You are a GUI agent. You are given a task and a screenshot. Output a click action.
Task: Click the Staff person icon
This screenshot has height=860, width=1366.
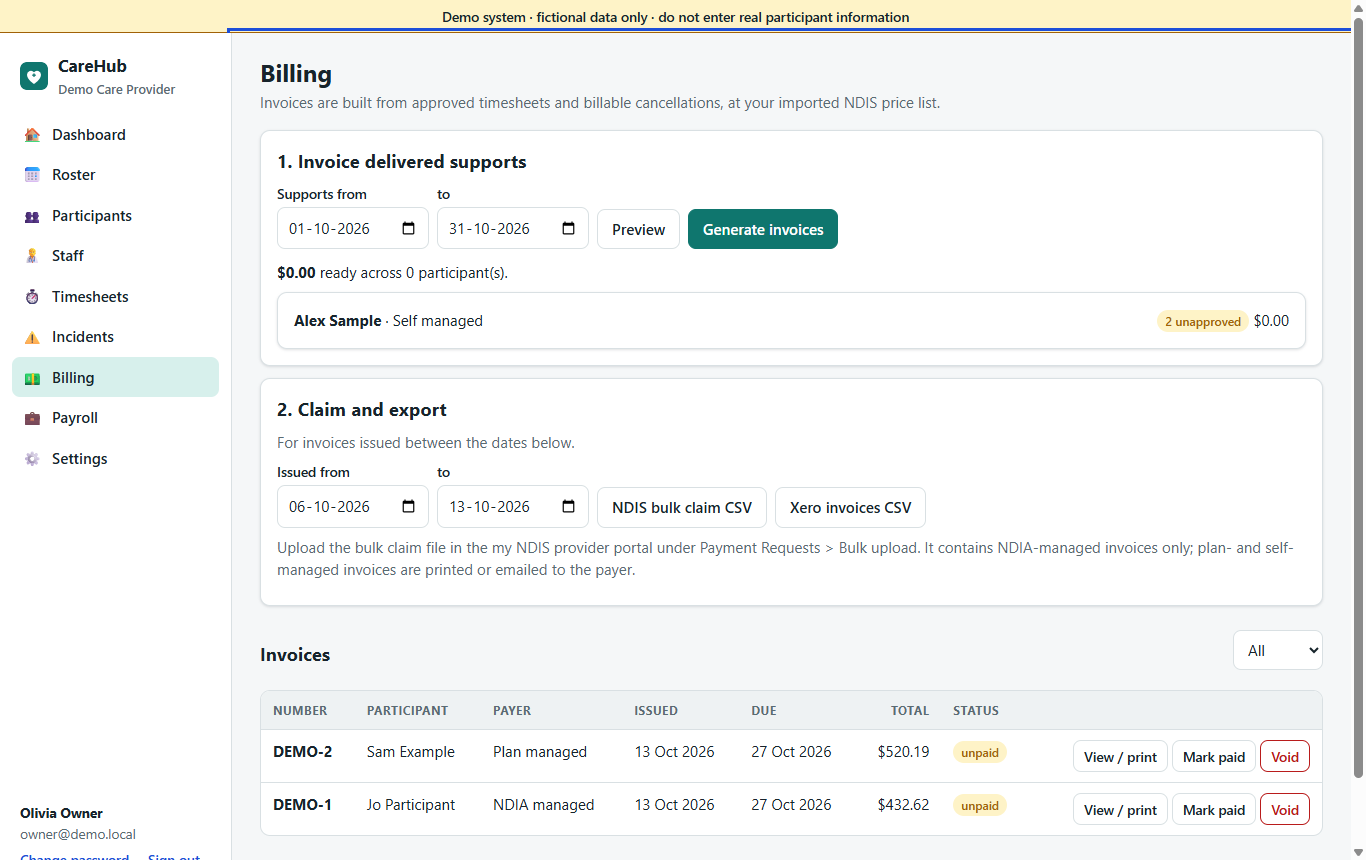click(x=32, y=256)
